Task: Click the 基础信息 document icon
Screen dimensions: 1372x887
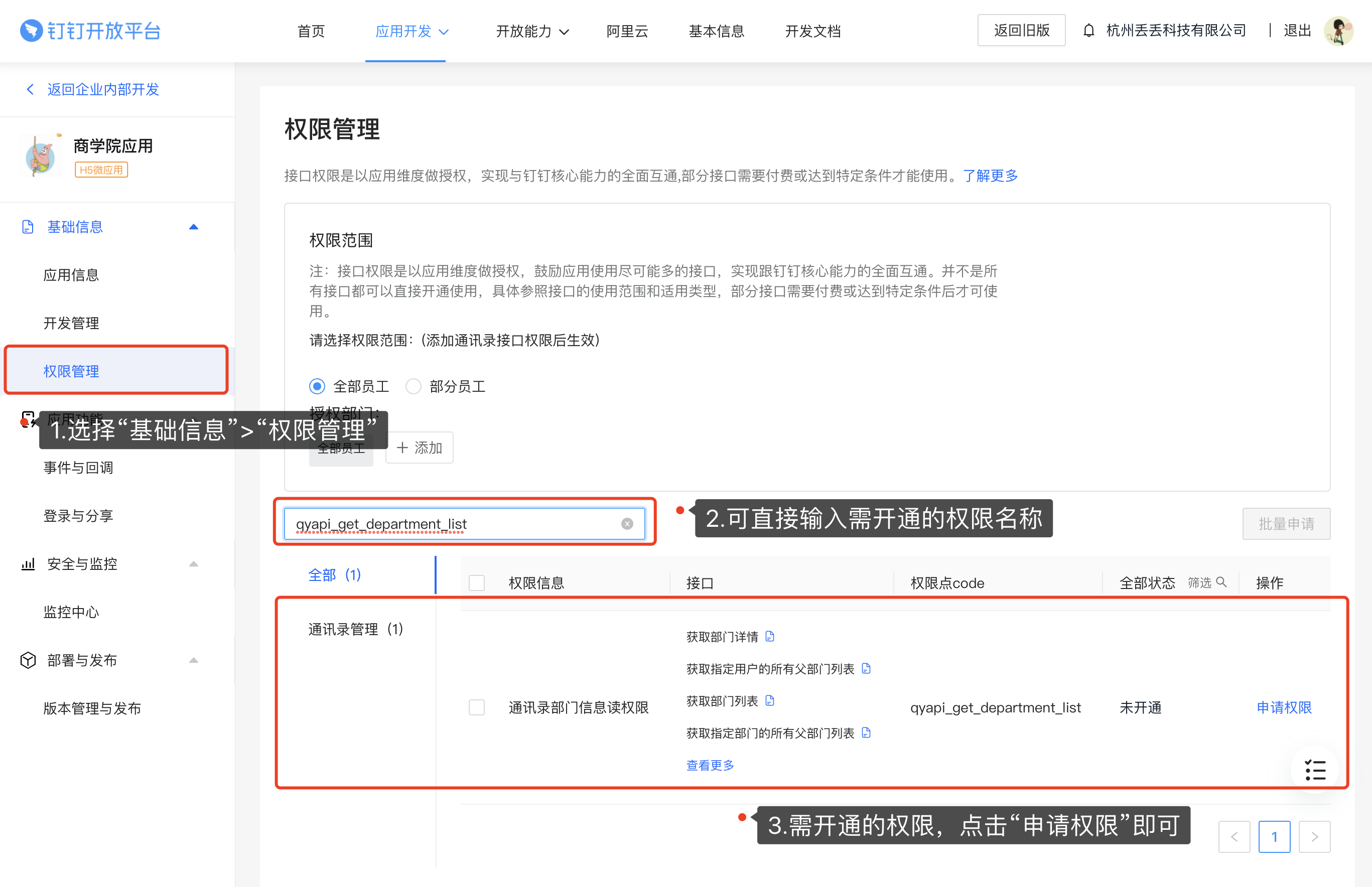Action: pyautogui.click(x=27, y=227)
